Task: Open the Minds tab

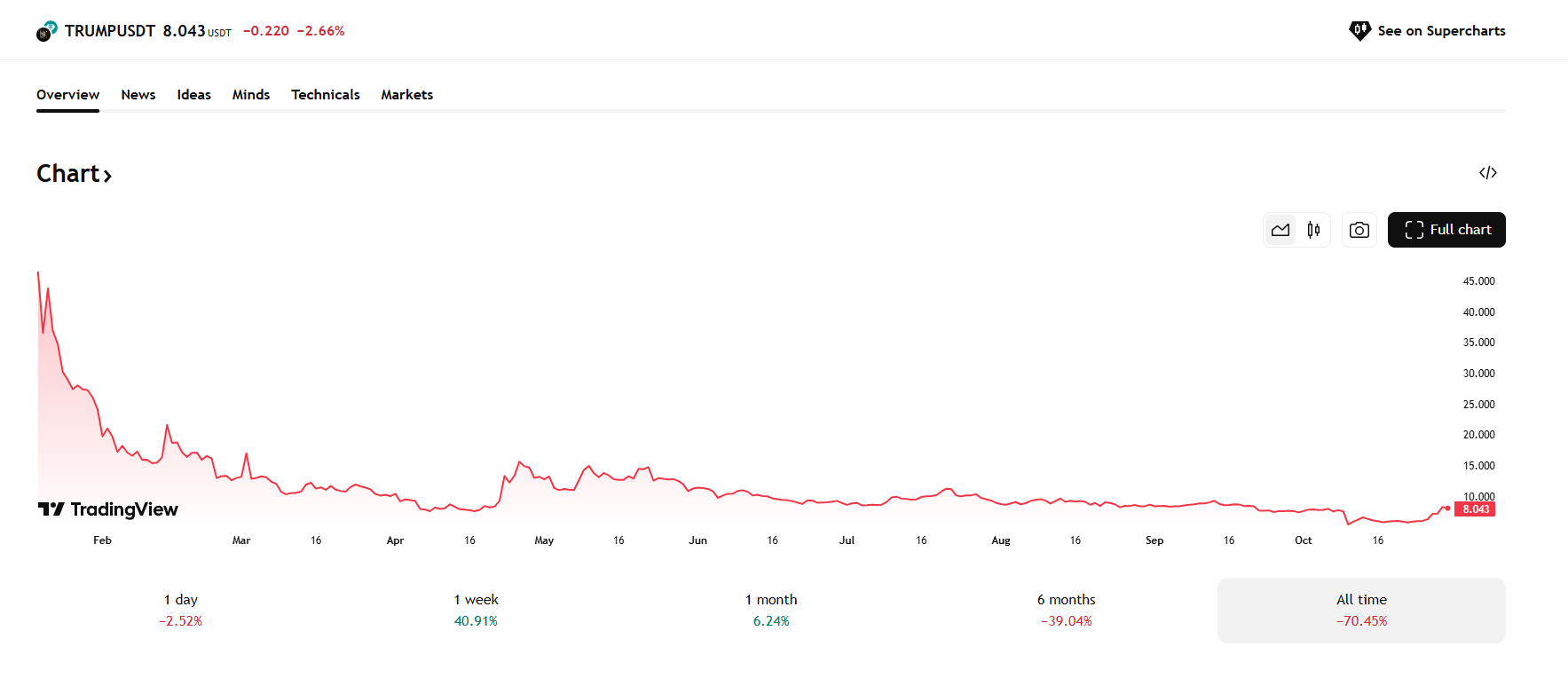Action: pyautogui.click(x=251, y=95)
